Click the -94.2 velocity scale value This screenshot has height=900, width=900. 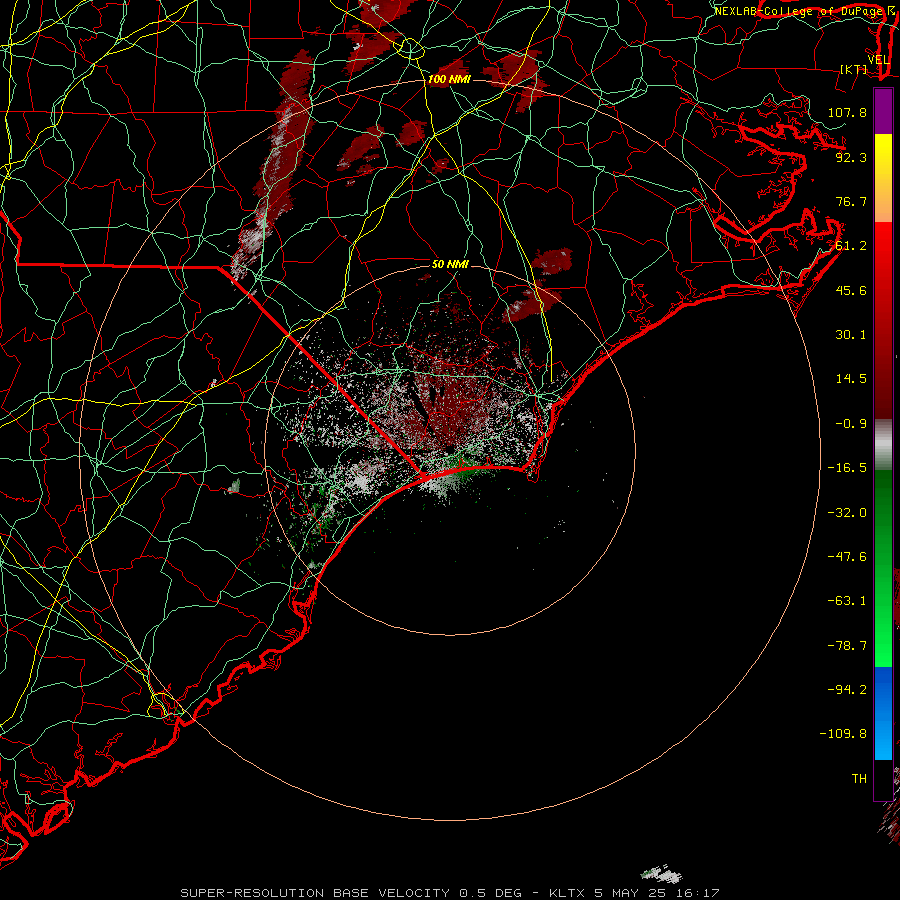847,689
